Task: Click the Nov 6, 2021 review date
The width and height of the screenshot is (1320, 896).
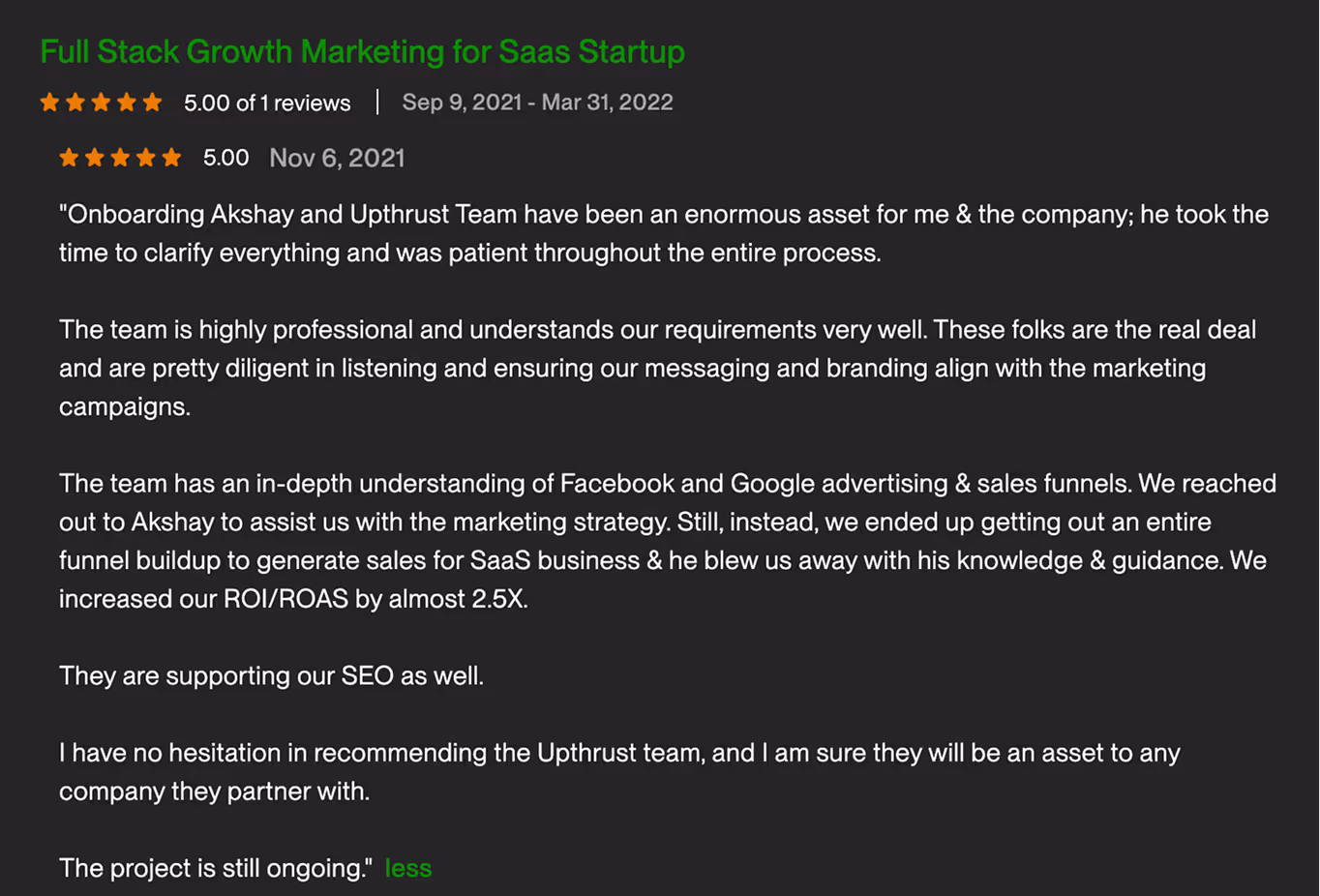Action: pos(337,158)
